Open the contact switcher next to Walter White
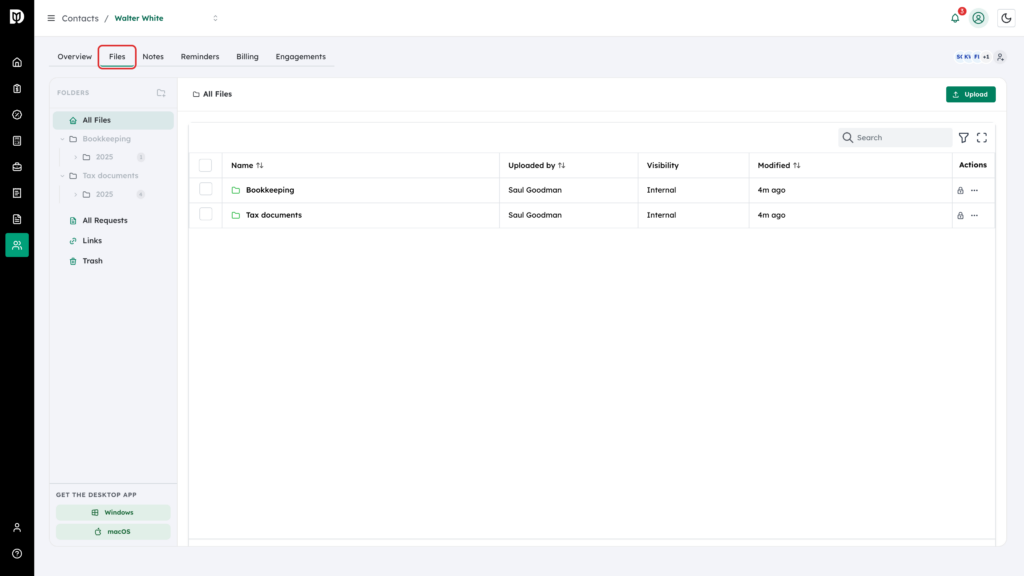Image resolution: width=1024 pixels, height=576 pixels. tap(216, 18)
